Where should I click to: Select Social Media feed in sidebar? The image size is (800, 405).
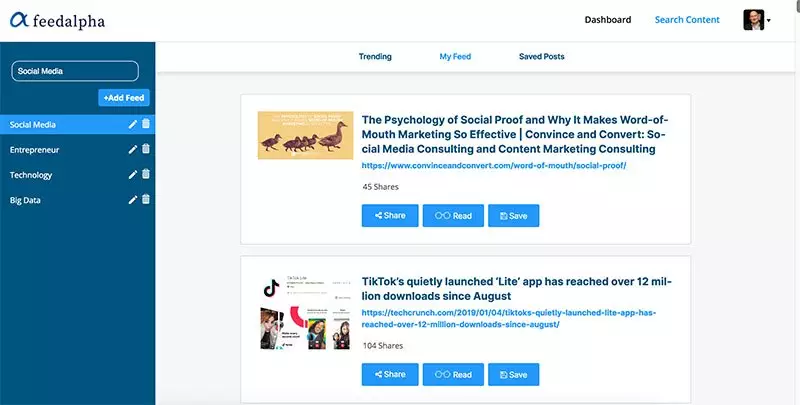(x=78, y=124)
